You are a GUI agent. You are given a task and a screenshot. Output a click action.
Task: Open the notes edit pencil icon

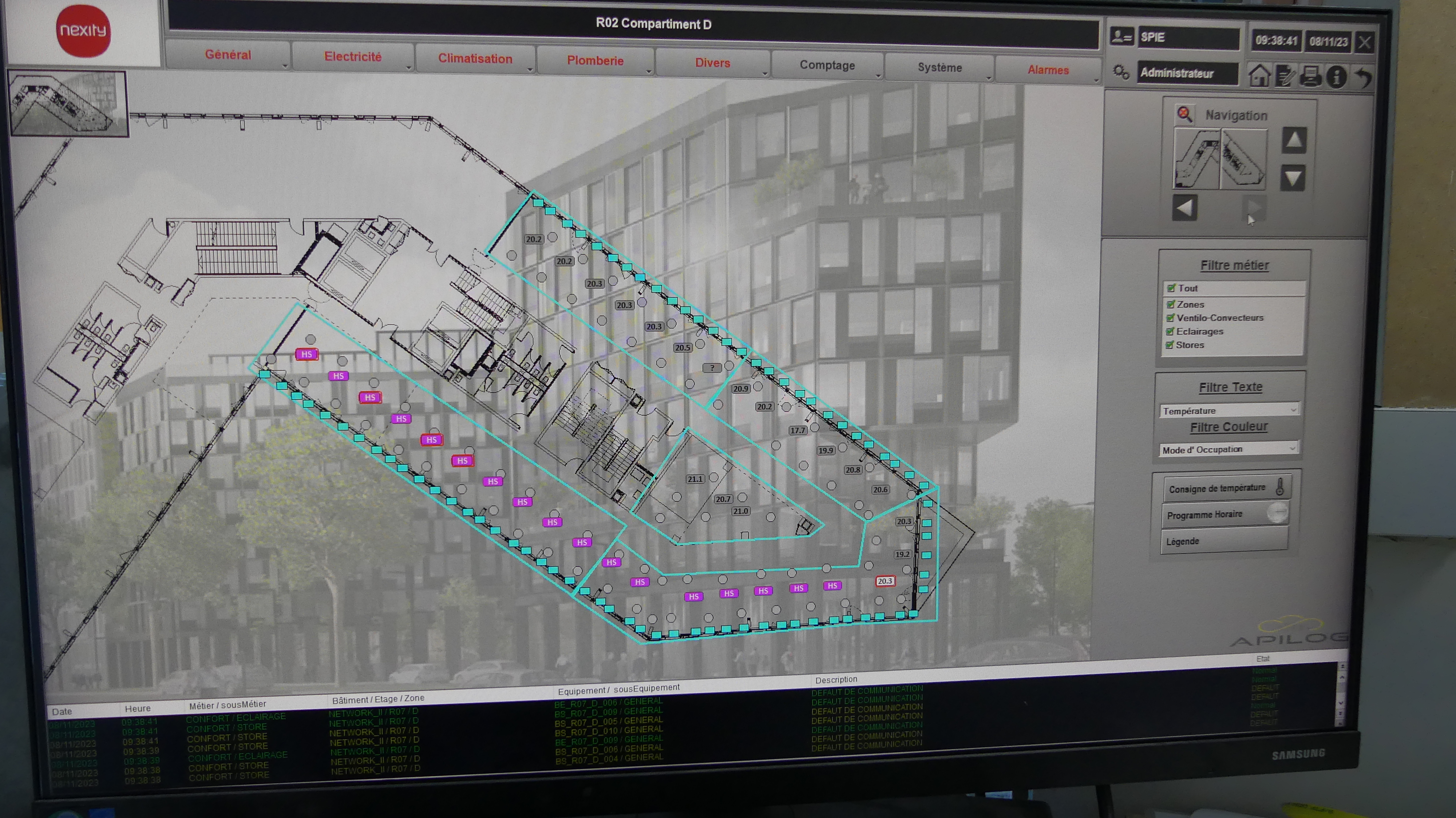coord(1285,76)
